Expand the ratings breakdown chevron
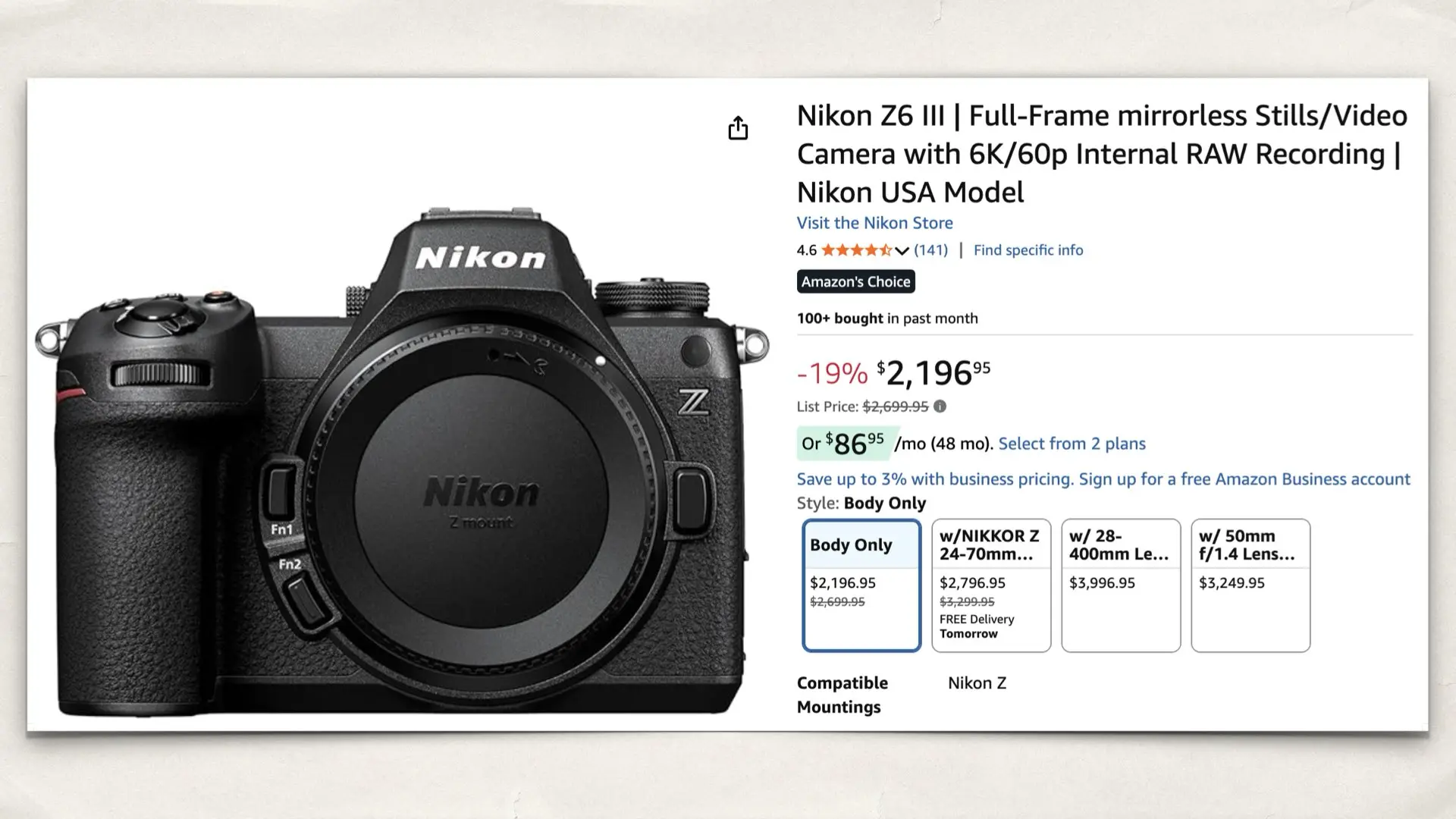Image resolution: width=1456 pixels, height=819 pixels. click(902, 250)
